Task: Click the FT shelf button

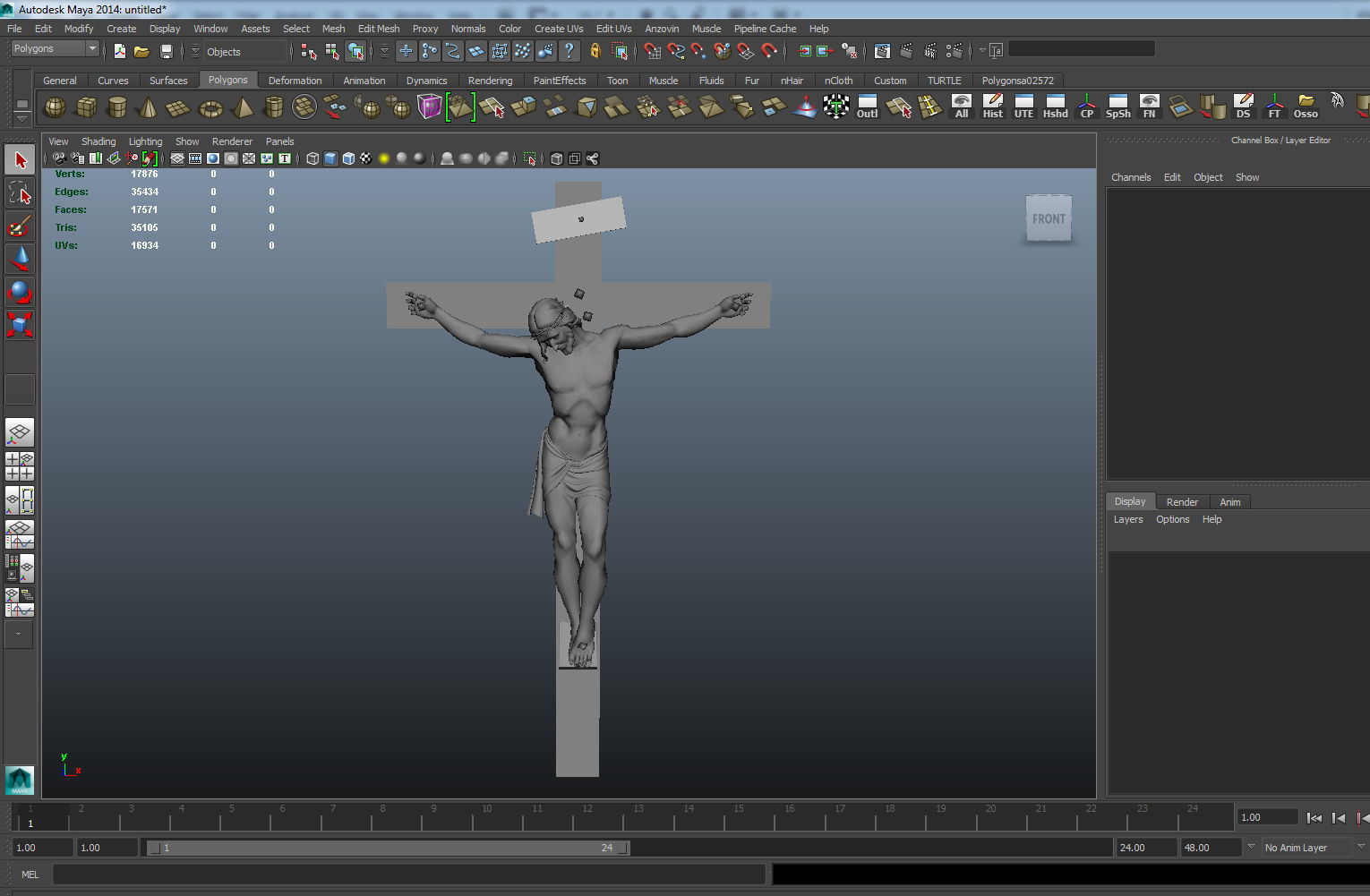Action: coord(1274,107)
